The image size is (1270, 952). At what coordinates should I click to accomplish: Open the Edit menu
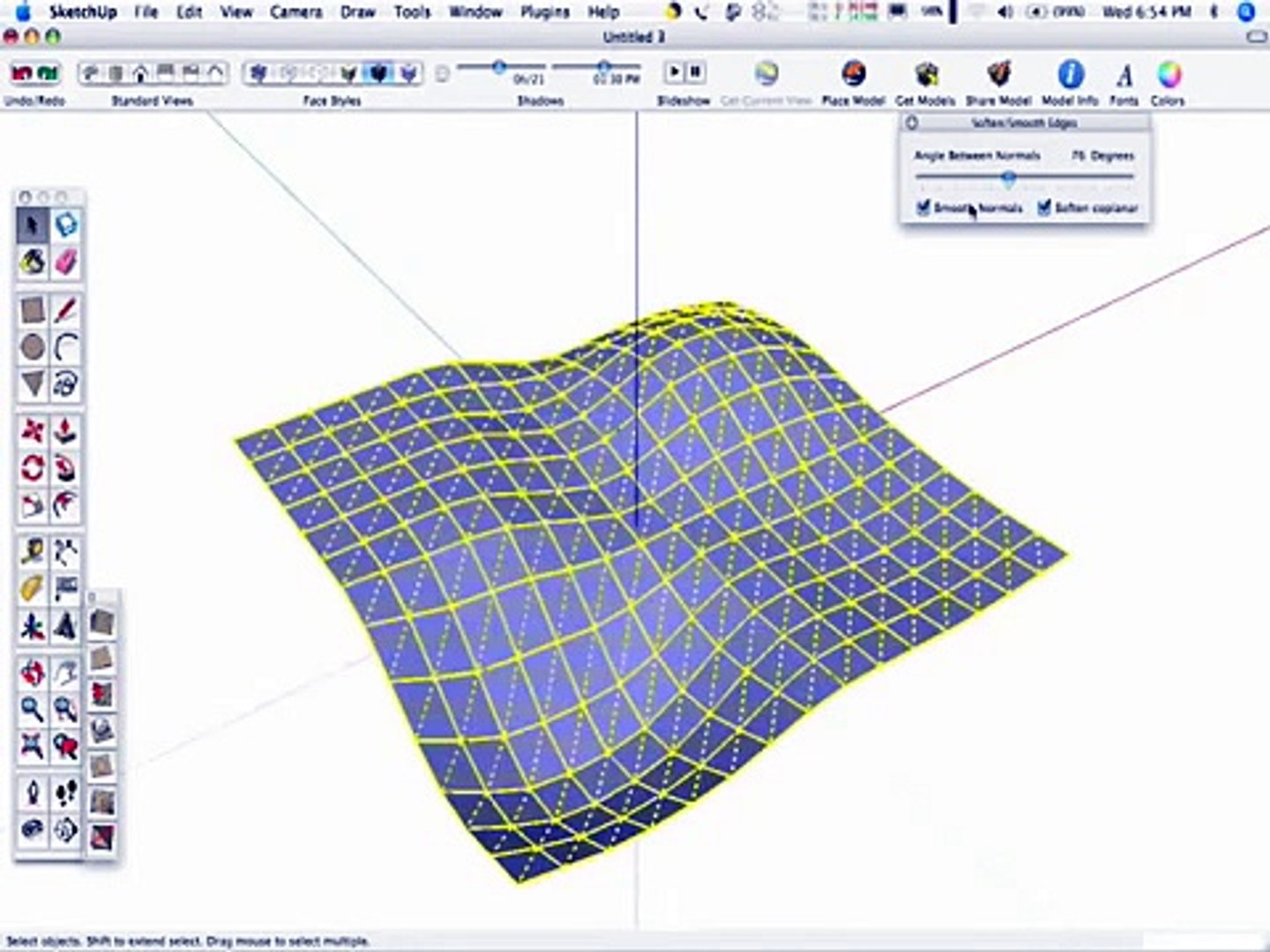[190, 12]
